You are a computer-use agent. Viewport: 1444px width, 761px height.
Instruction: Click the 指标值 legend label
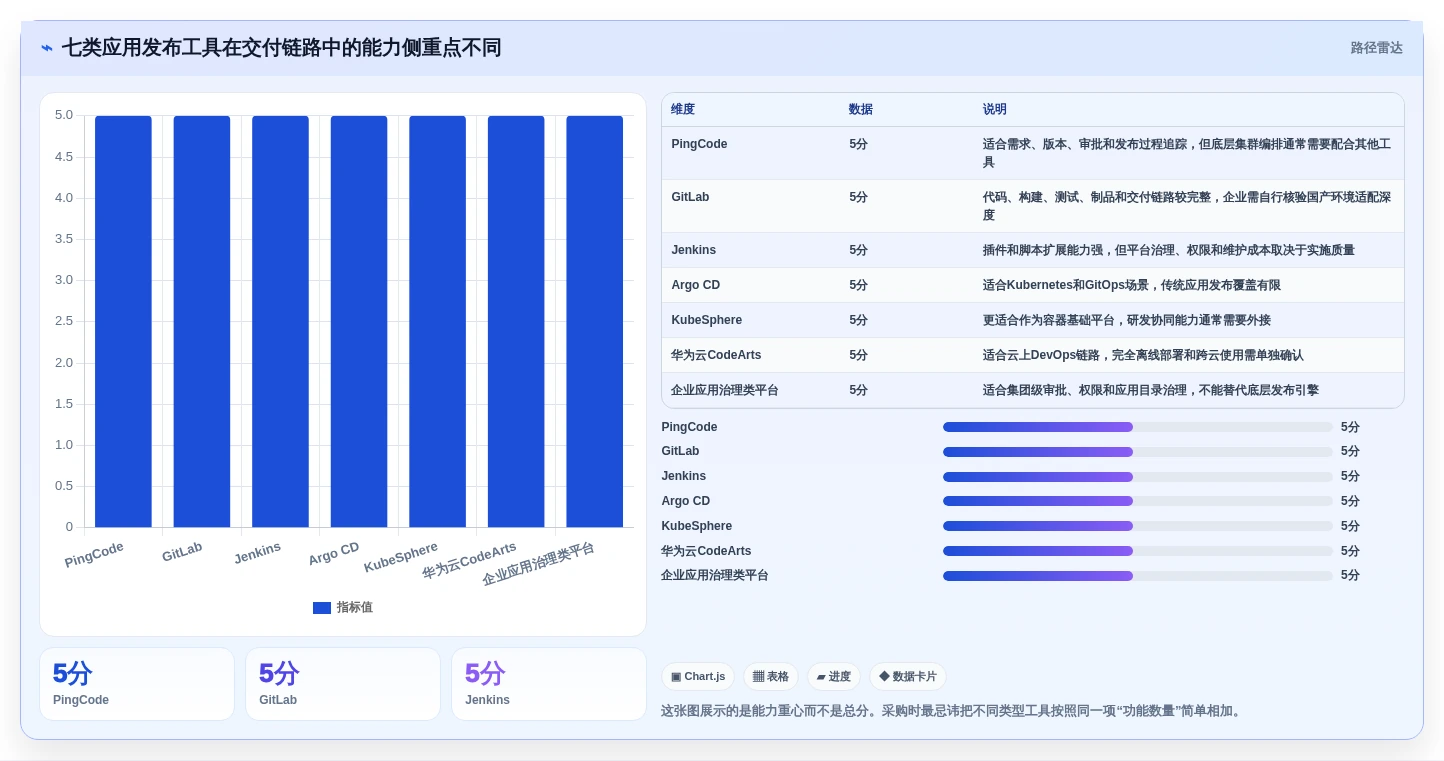point(354,608)
